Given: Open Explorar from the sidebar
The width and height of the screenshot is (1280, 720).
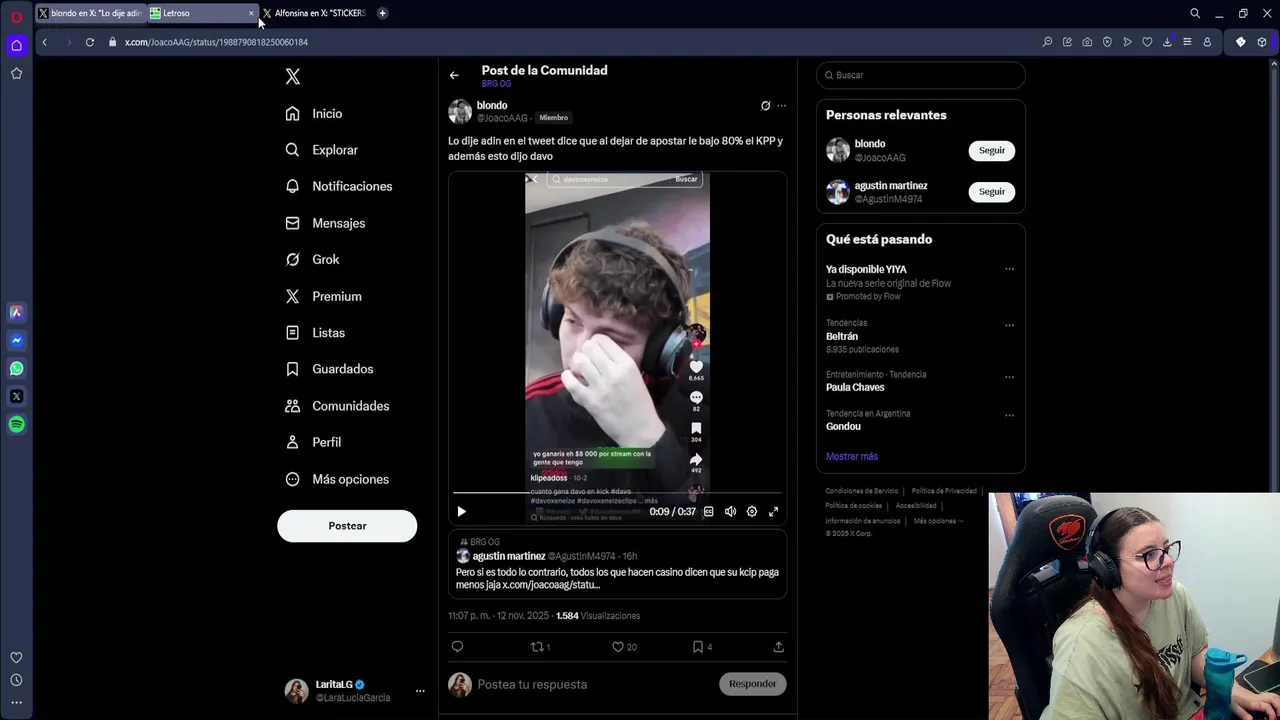Looking at the screenshot, I should (x=321, y=150).
